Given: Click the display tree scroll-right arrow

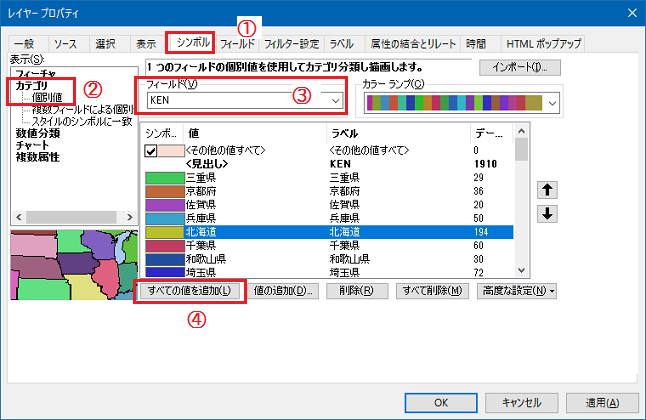Looking at the screenshot, I should 130,217.
